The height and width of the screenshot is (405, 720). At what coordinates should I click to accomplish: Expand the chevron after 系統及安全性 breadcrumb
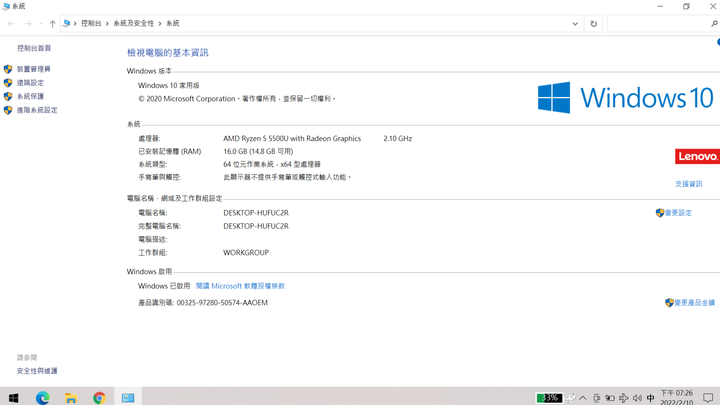click(160, 23)
